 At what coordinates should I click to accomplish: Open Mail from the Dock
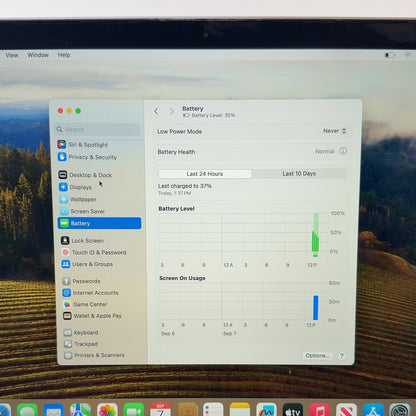(53, 410)
